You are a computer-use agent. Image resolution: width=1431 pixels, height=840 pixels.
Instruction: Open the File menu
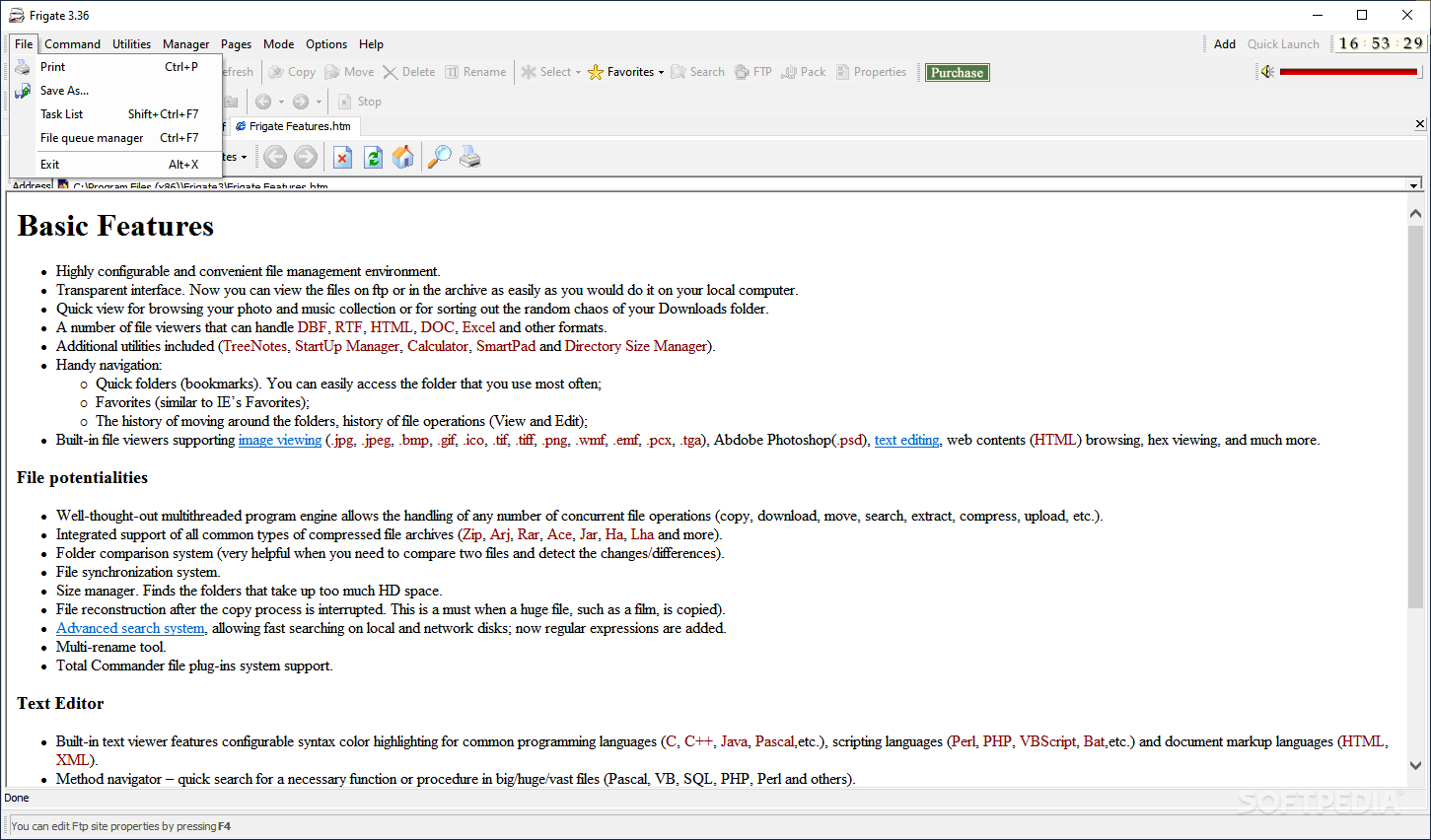24,44
